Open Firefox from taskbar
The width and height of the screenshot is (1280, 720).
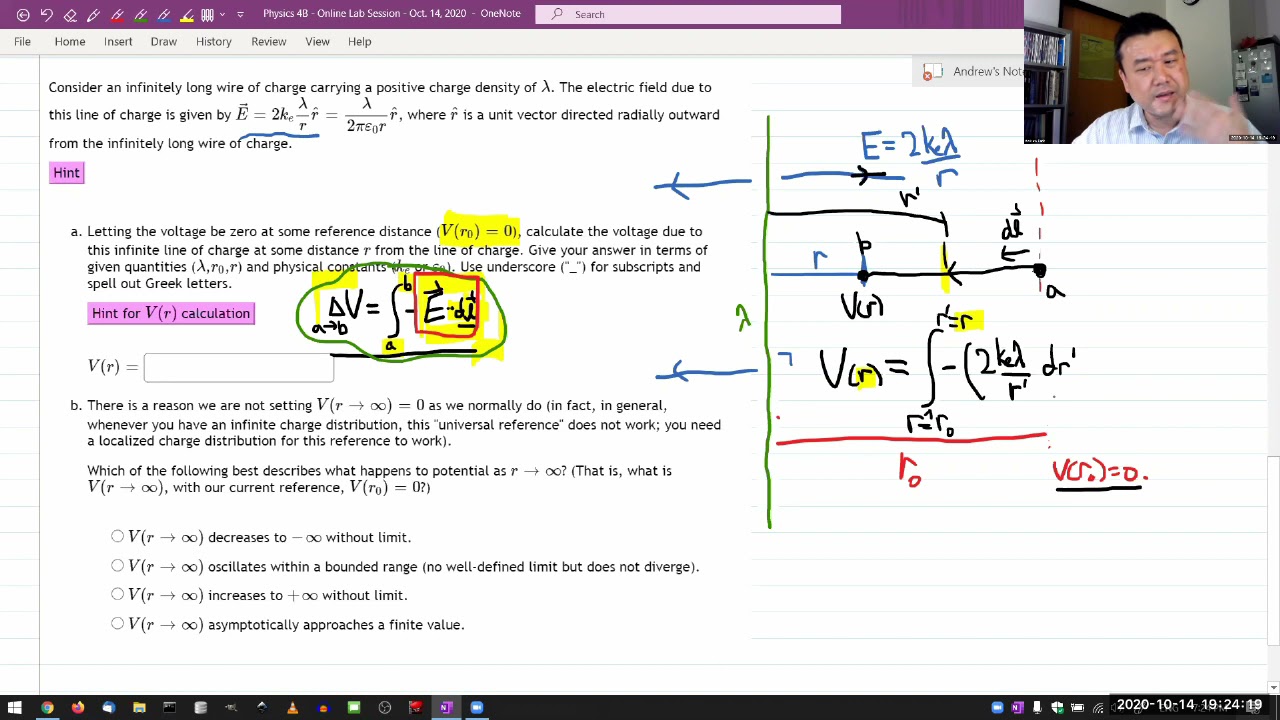tap(78, 708)
